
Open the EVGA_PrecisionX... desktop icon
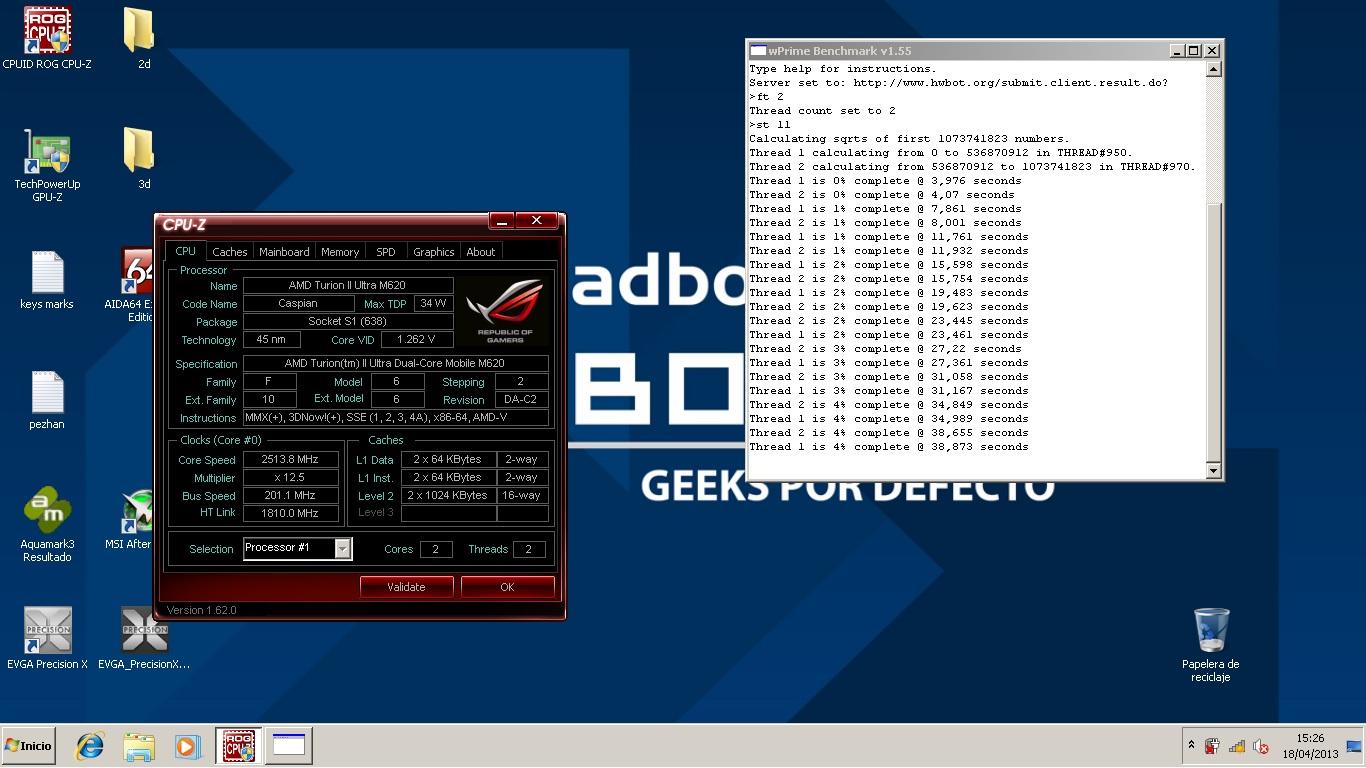point(144,638)
